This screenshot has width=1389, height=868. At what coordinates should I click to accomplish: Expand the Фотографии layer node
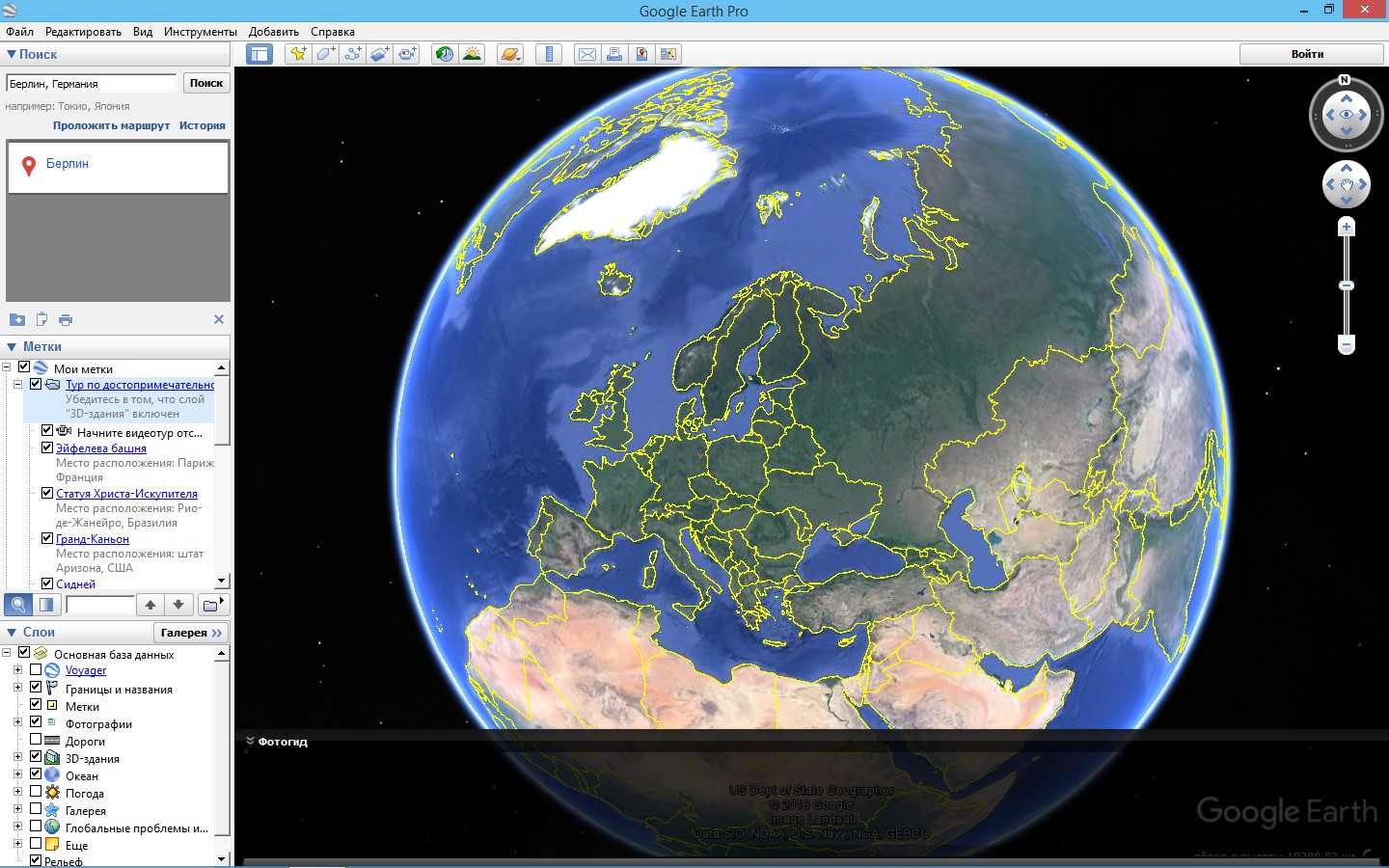point(17,721)
